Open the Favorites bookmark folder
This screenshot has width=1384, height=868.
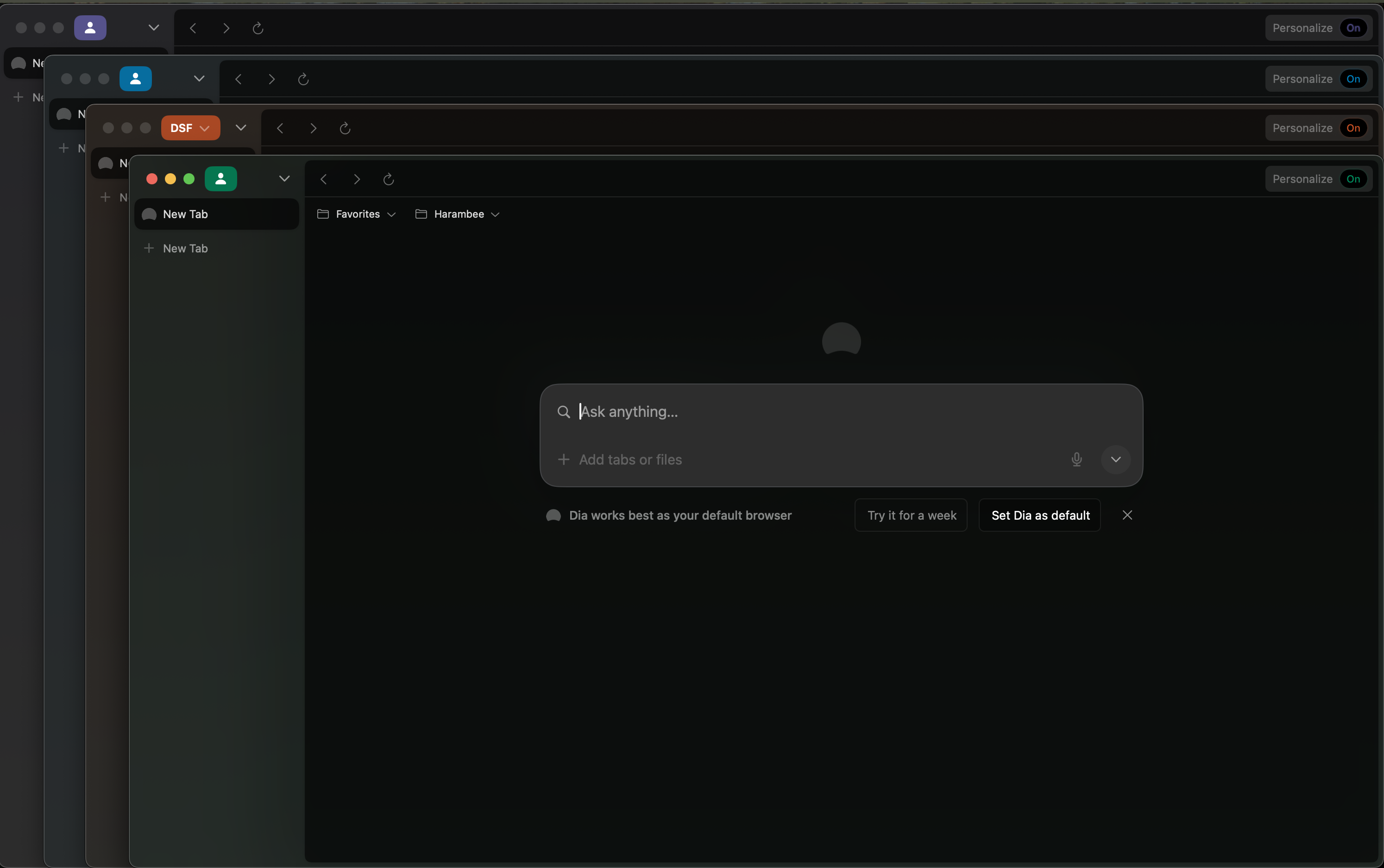coord(357,214)
